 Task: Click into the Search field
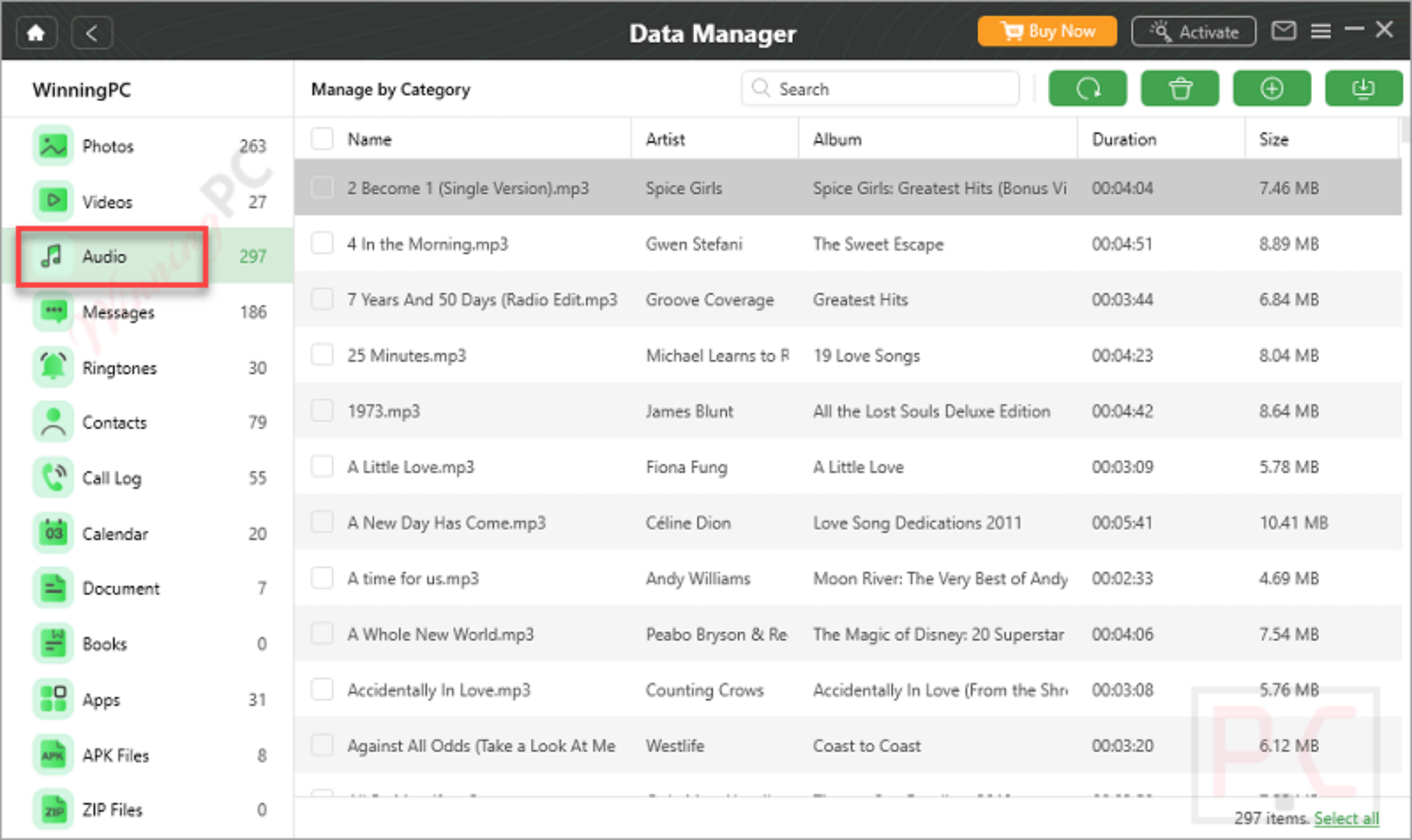click(x=880, y=88)
